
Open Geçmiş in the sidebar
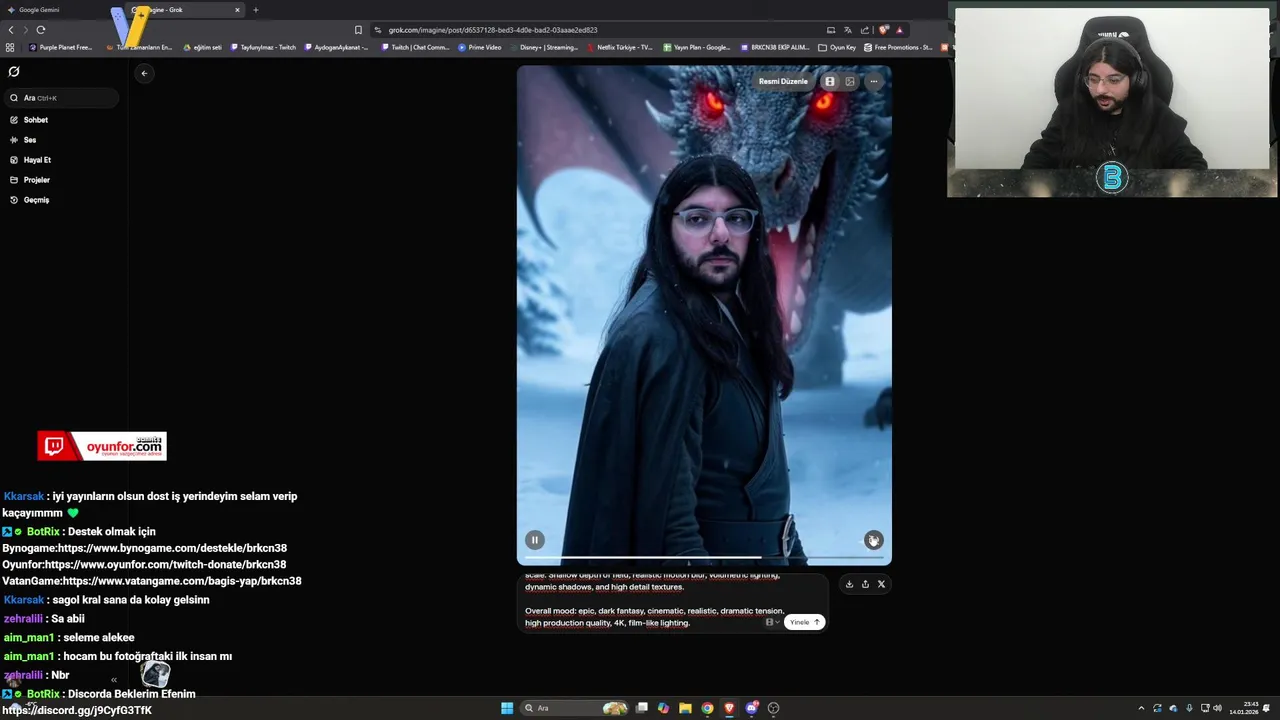(x=36, y=200)
